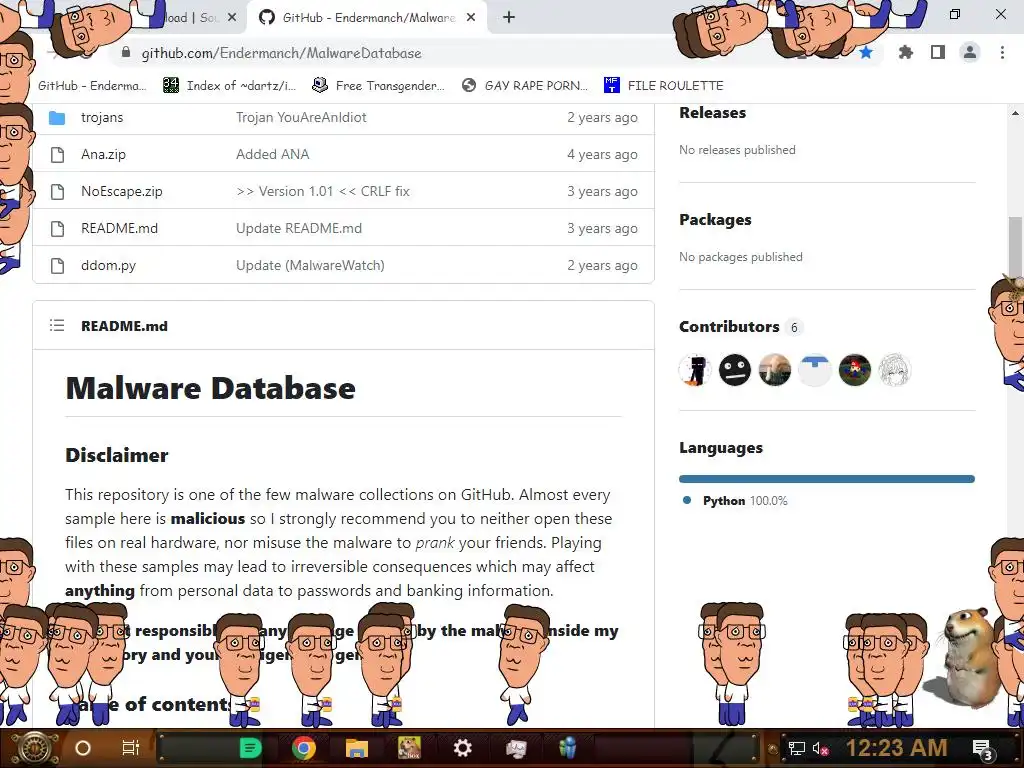Open the notification center with 3 badge
Viewport: 1024px width, 768px height.
[983, 750]
